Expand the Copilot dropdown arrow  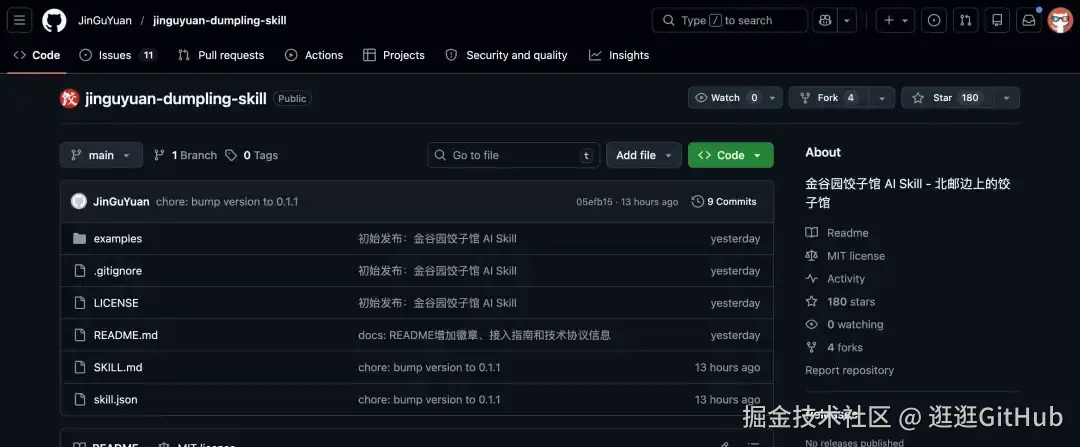(x=847, y=21)
